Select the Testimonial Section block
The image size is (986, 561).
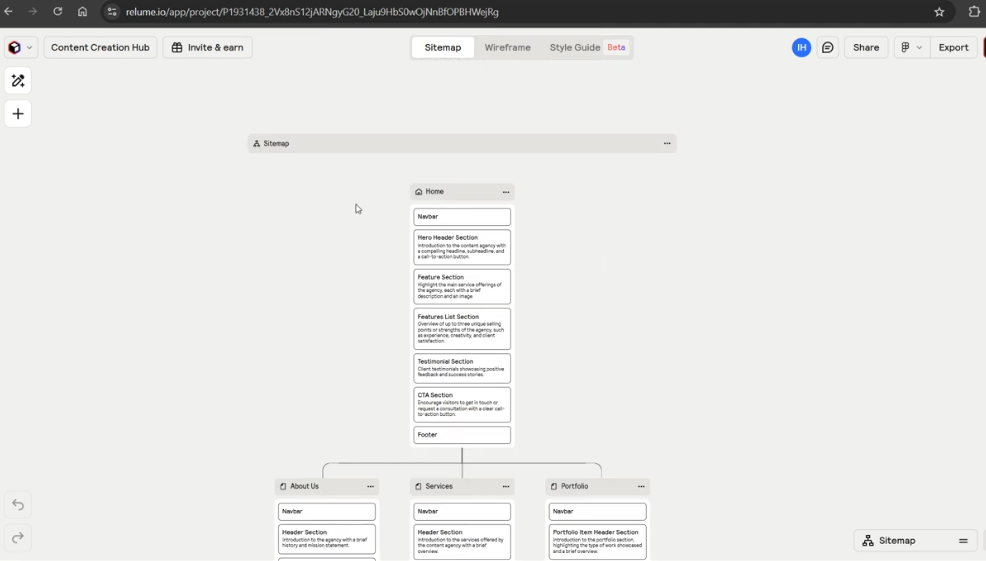pyautogui.click(x=462, y=369)
